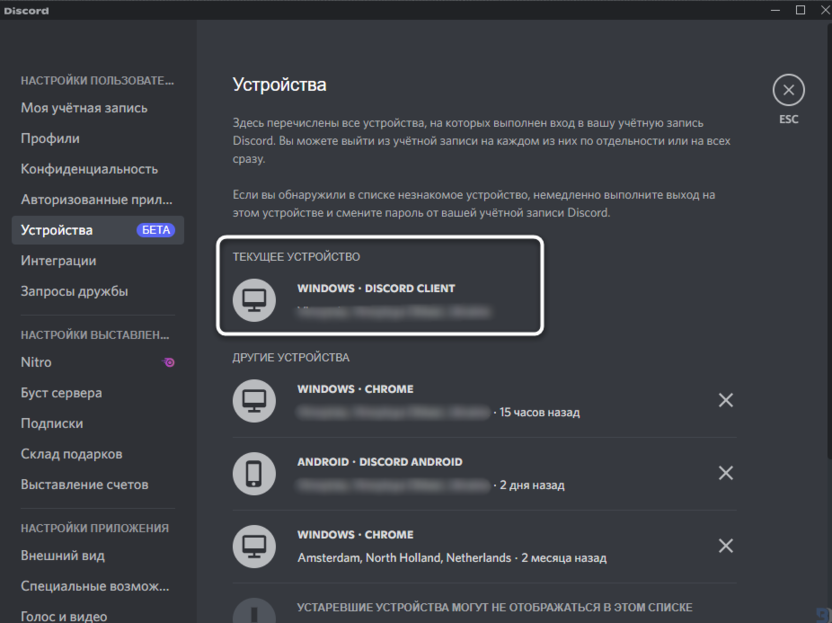Log out the Android Discord Android device

coord(726,473)
